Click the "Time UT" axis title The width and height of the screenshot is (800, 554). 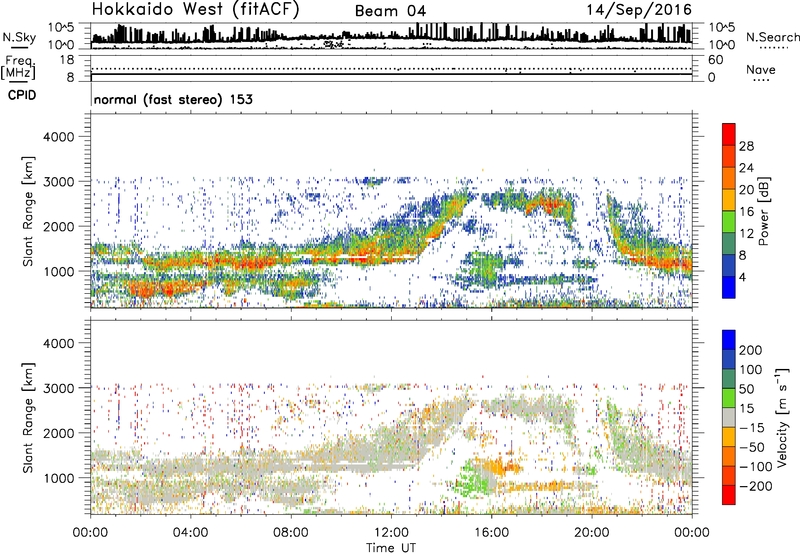(x=391, y=547)
